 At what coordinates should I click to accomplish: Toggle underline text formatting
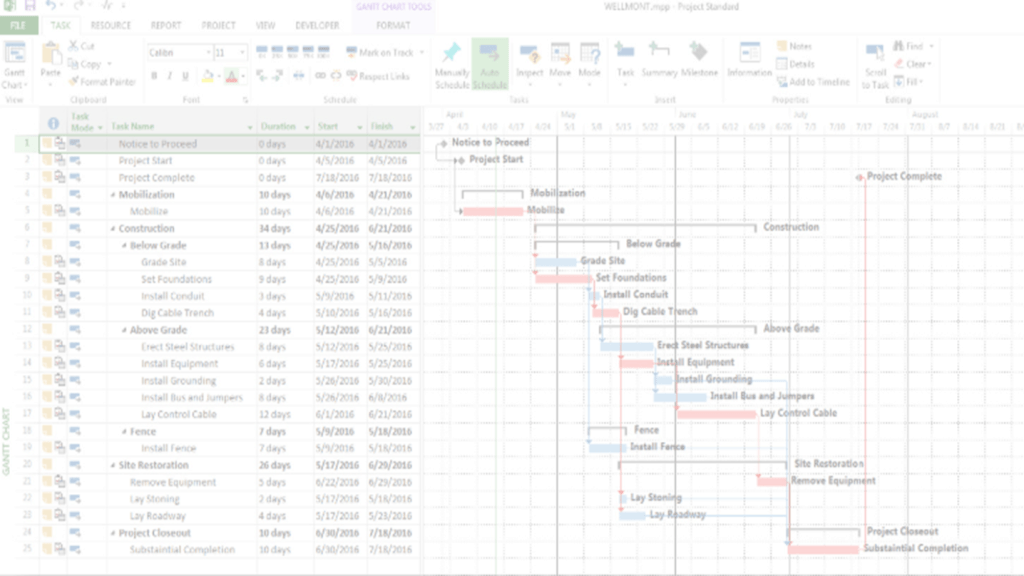click(x=185, y=76)
